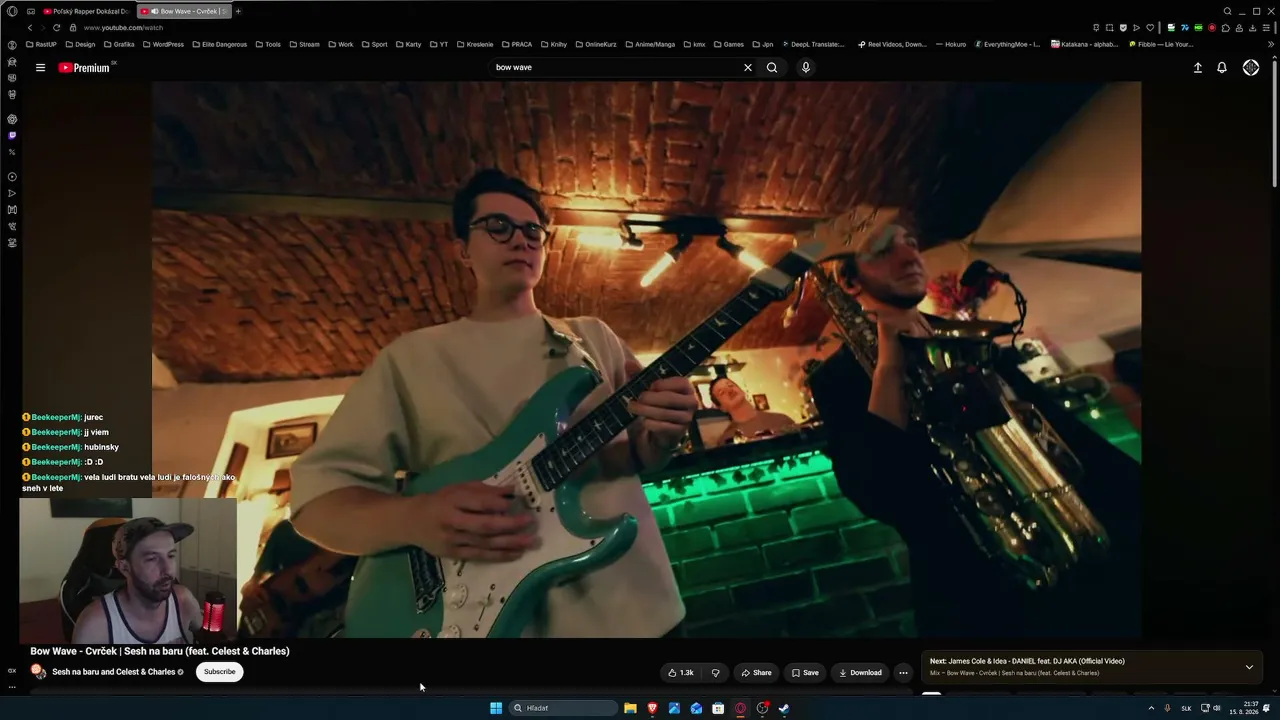Open the Windows Start menu
This screenshot has height=720, width=1280.
click(496, 708)
